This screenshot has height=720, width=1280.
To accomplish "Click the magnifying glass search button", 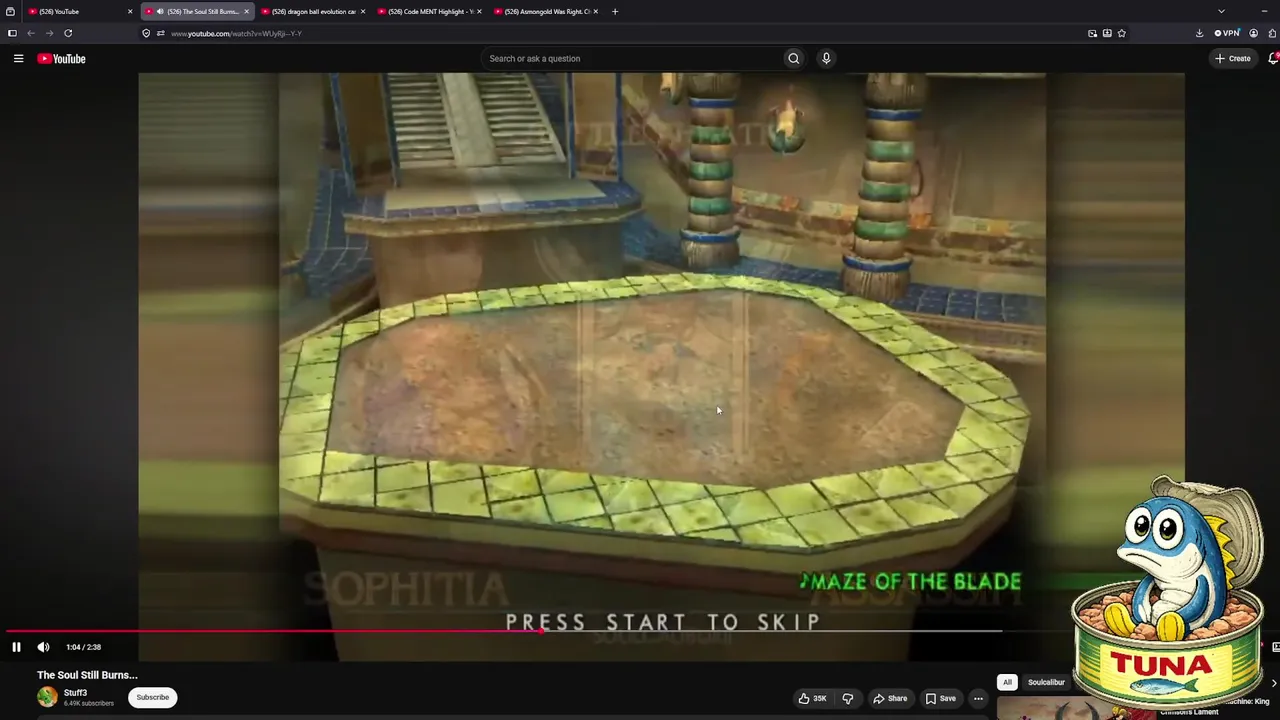I will (x=794, y=58).
